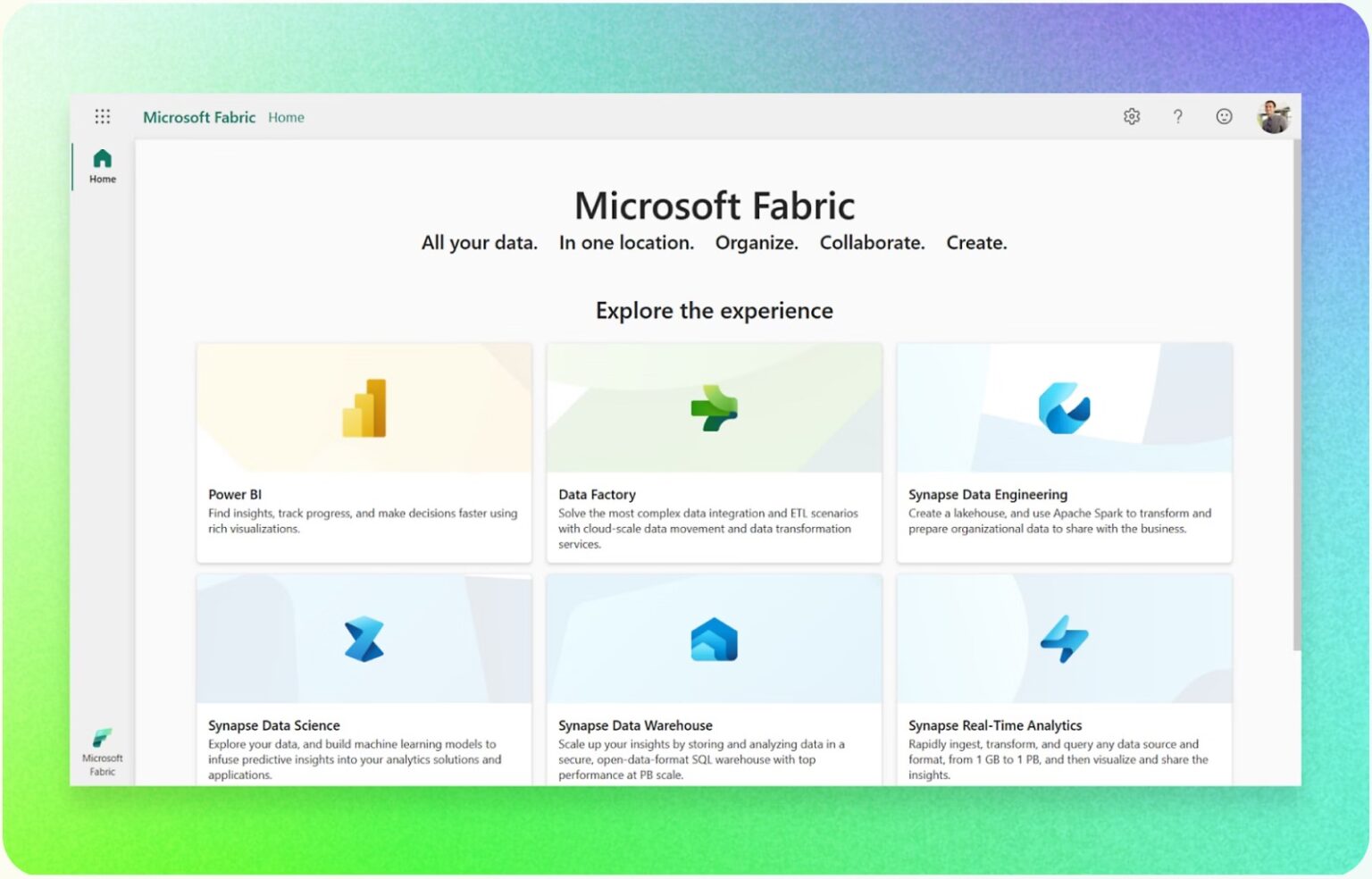The width and height of the screenshot is (1372, 879).
Task: Open the Help menu
Action: point(1177,116)
